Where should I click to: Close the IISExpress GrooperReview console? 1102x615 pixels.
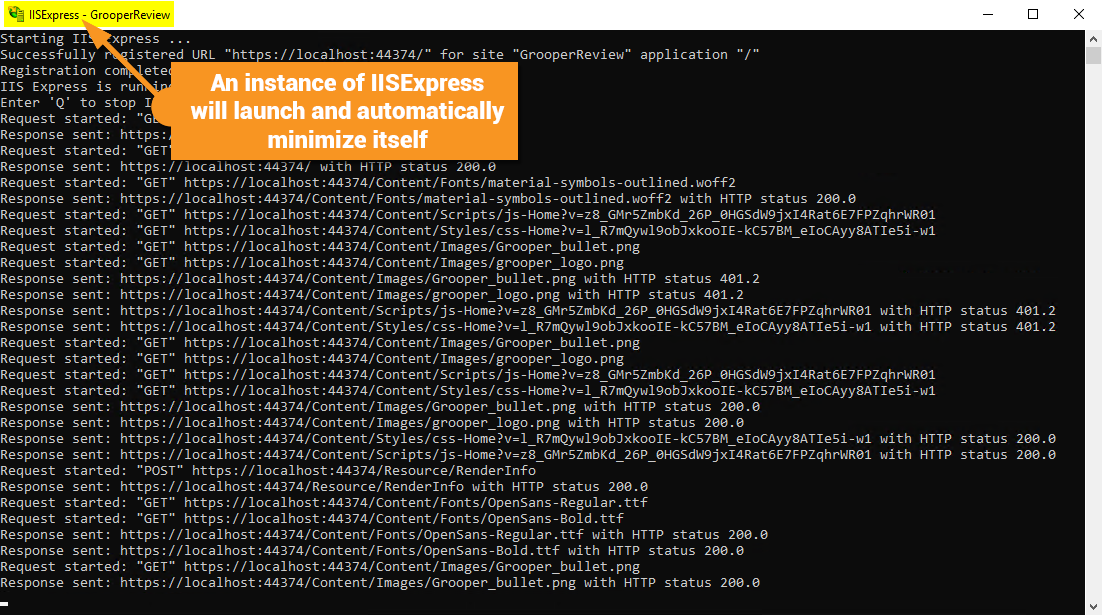click(1079, 14)
